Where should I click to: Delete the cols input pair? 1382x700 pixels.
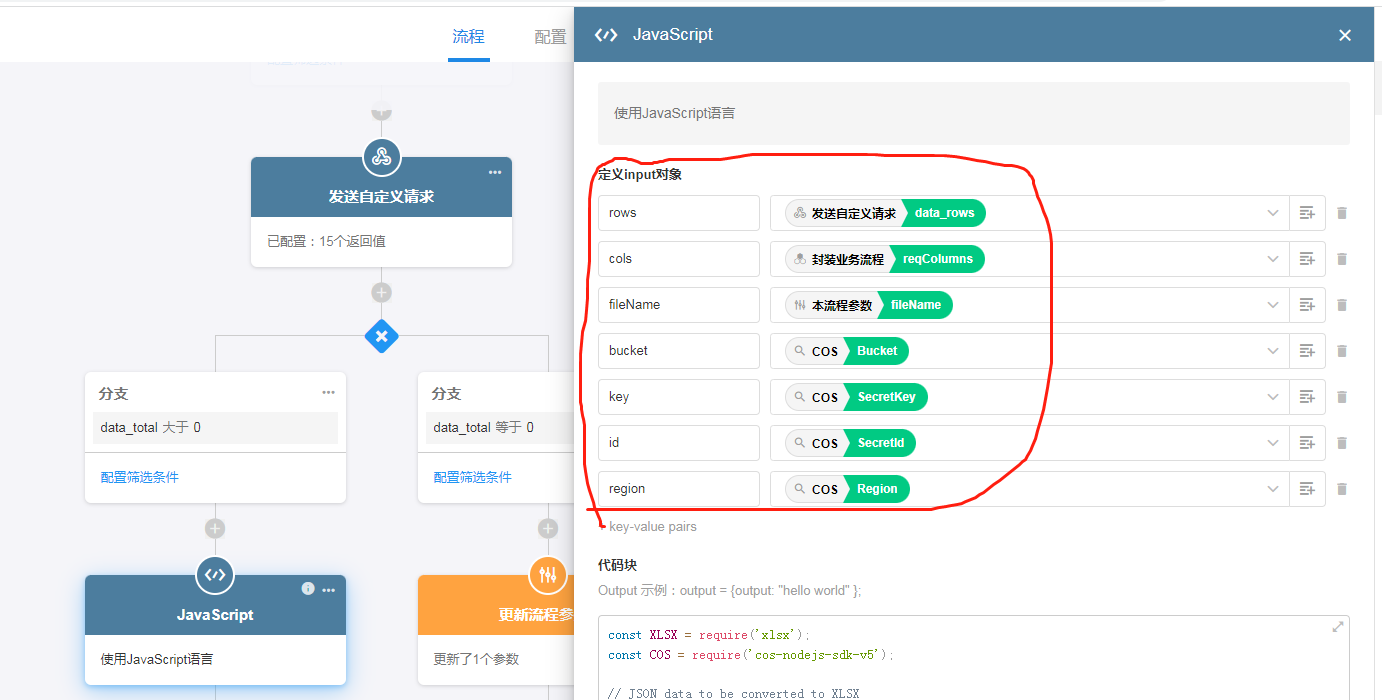[x=1342, y=259]
